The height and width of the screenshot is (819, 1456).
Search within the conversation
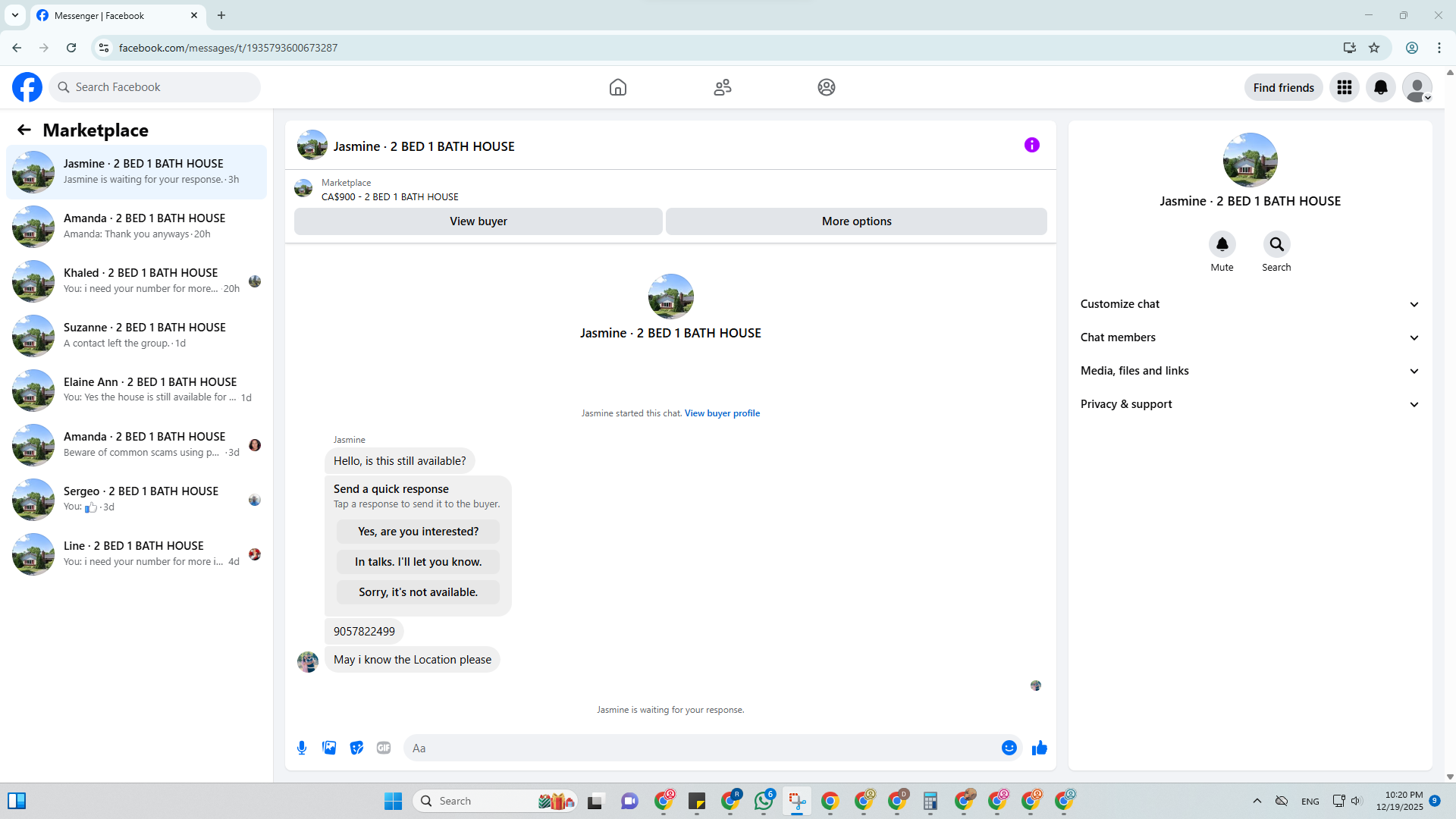tap(1276, 244)
